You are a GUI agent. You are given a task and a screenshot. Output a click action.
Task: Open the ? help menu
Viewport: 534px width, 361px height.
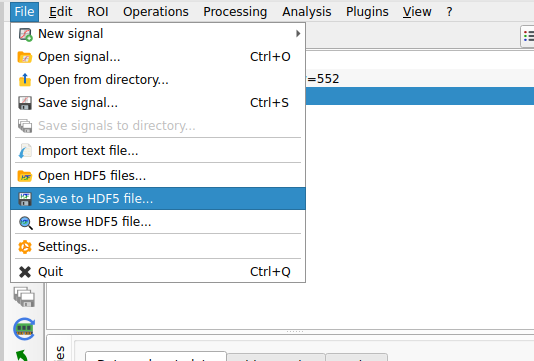tap(450, 12)
